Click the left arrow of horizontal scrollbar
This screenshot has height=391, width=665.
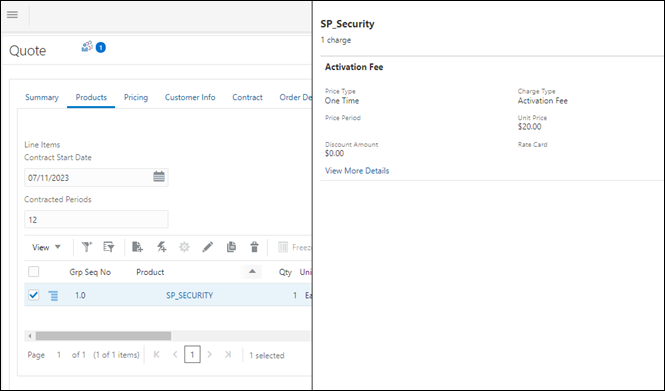pyautogui.click(x=30, y=336)
